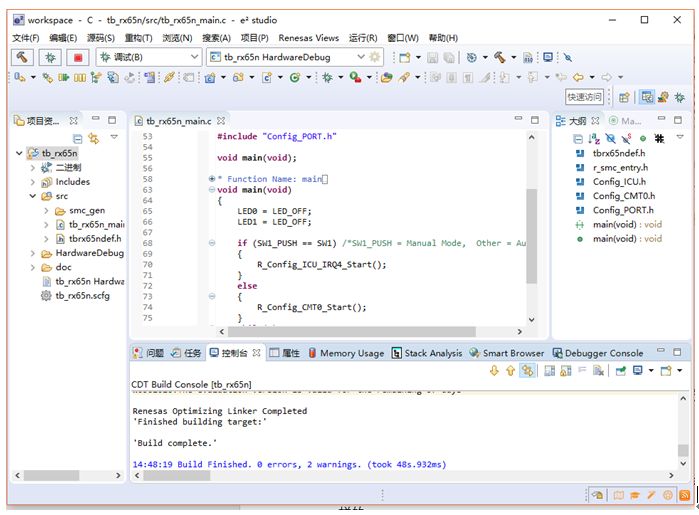Click the build hammer icon in toolbar
The height and width of the screenshot is (515, 699).
pos(22,57)
